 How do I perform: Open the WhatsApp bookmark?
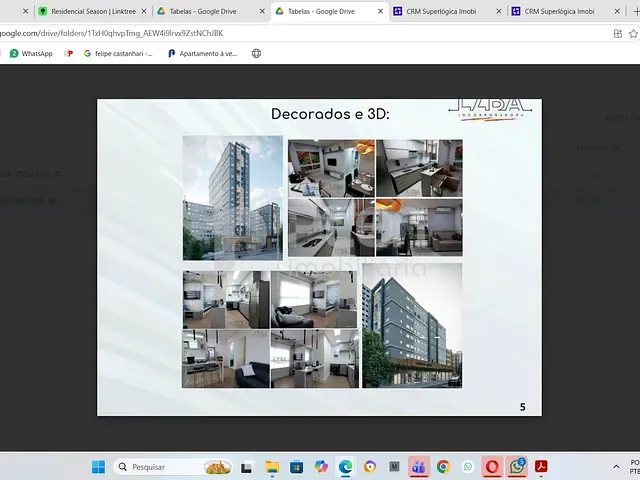click(x=31, y=53)
